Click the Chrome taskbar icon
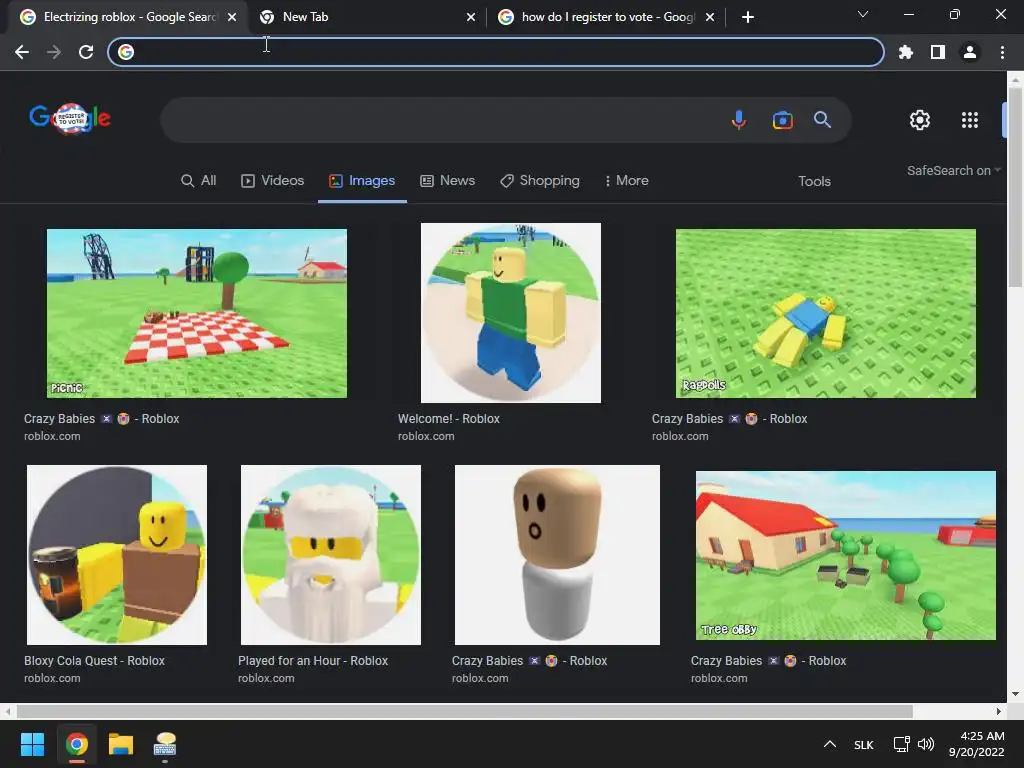This screenshot has height=768, width=1024. coord(76,744)
